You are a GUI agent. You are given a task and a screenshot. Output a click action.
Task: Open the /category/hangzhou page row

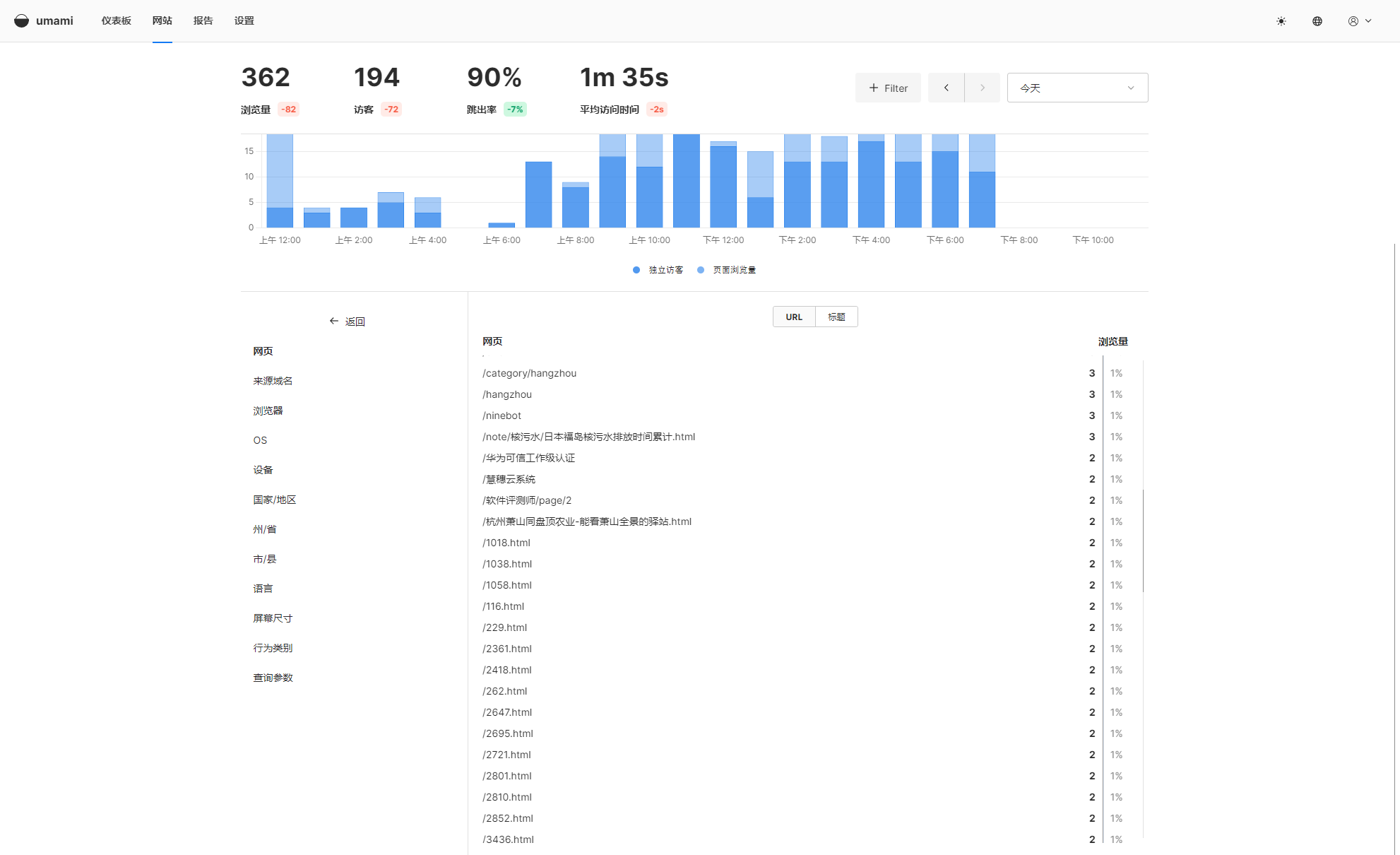tap(529, 373)
